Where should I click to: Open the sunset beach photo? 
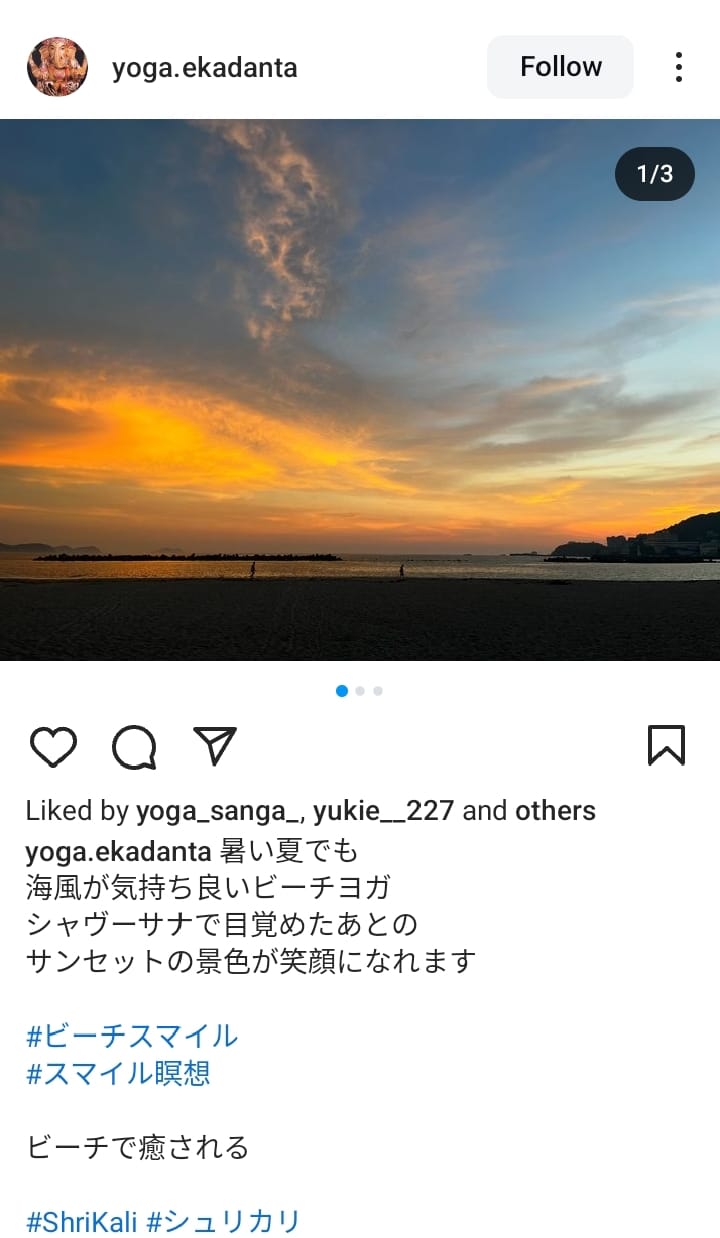(360, 390)
